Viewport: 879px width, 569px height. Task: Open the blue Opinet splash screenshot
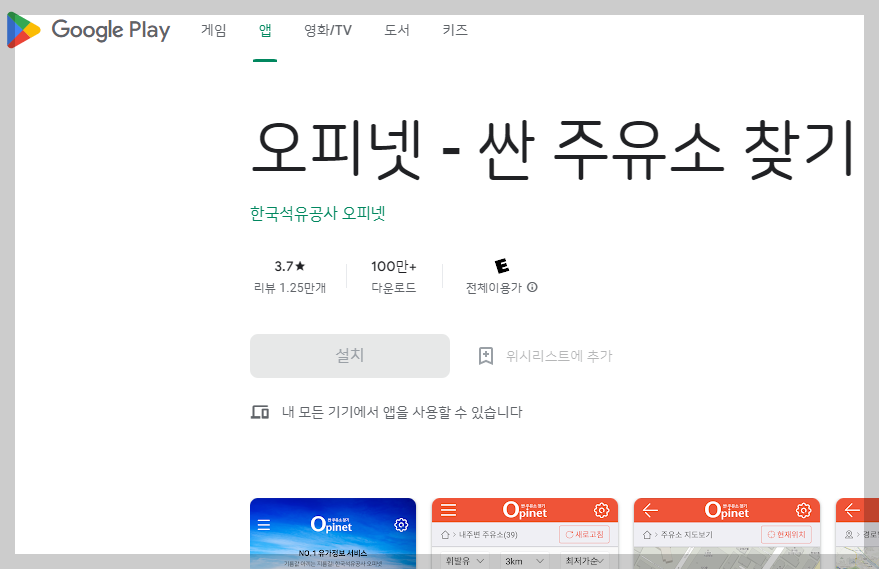click(333, 533)
